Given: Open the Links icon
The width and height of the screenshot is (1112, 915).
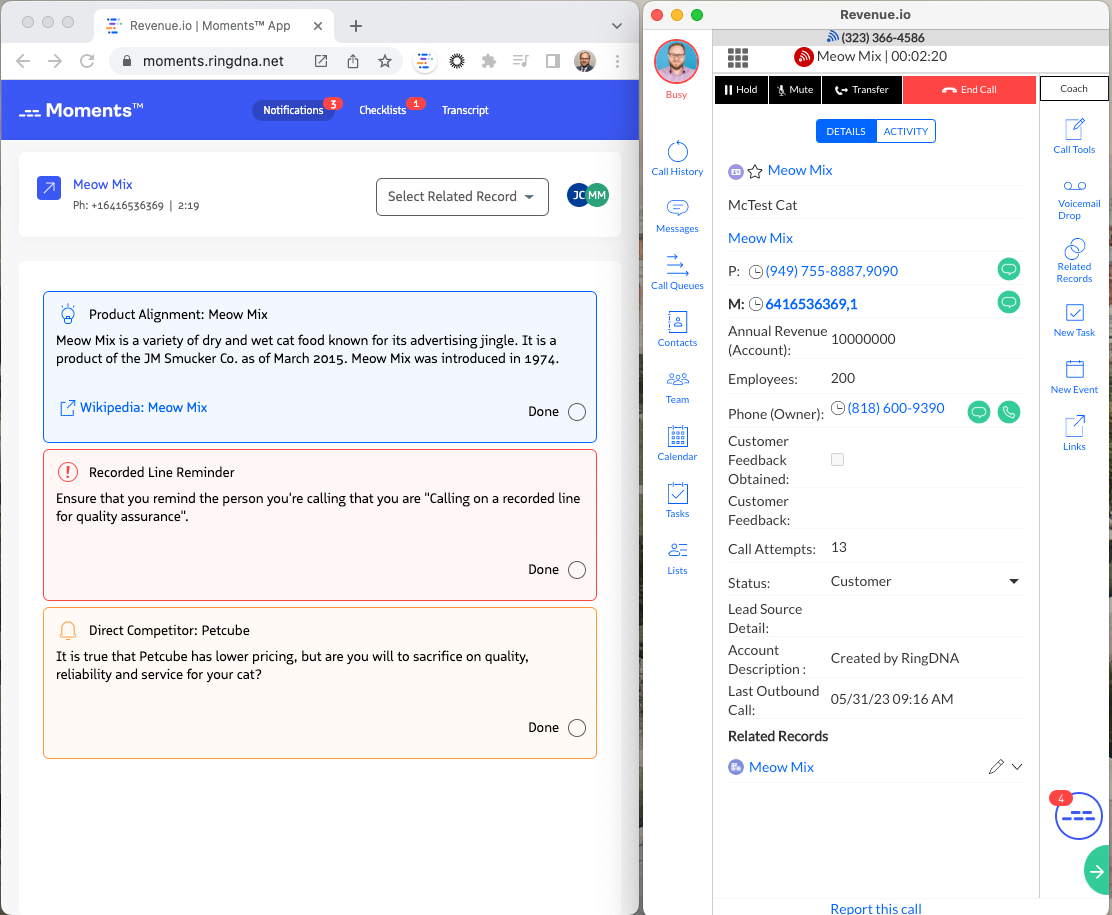Looking at the screenshot, I should (1074, 433).
